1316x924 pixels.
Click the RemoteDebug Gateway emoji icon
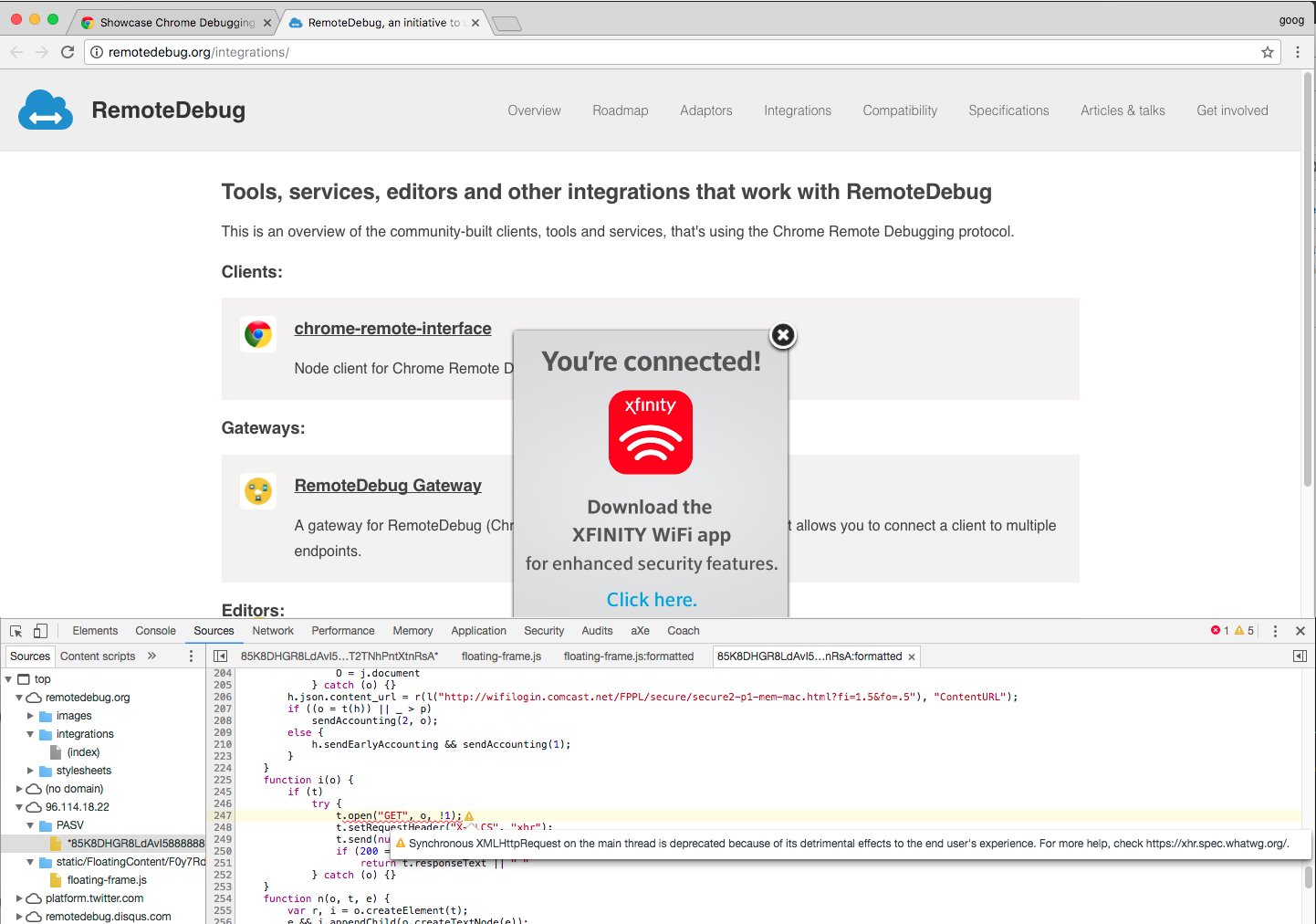258,491
